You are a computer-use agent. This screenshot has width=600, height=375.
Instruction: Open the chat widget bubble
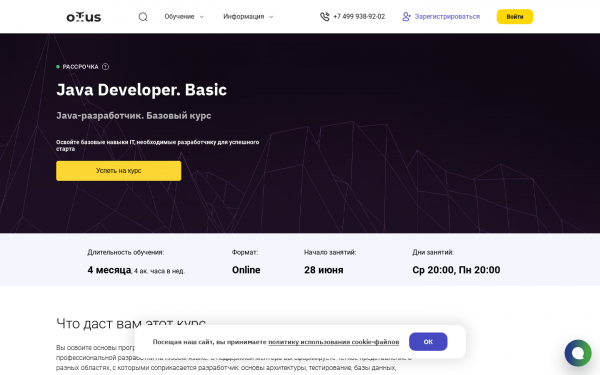tap(578, 353)
